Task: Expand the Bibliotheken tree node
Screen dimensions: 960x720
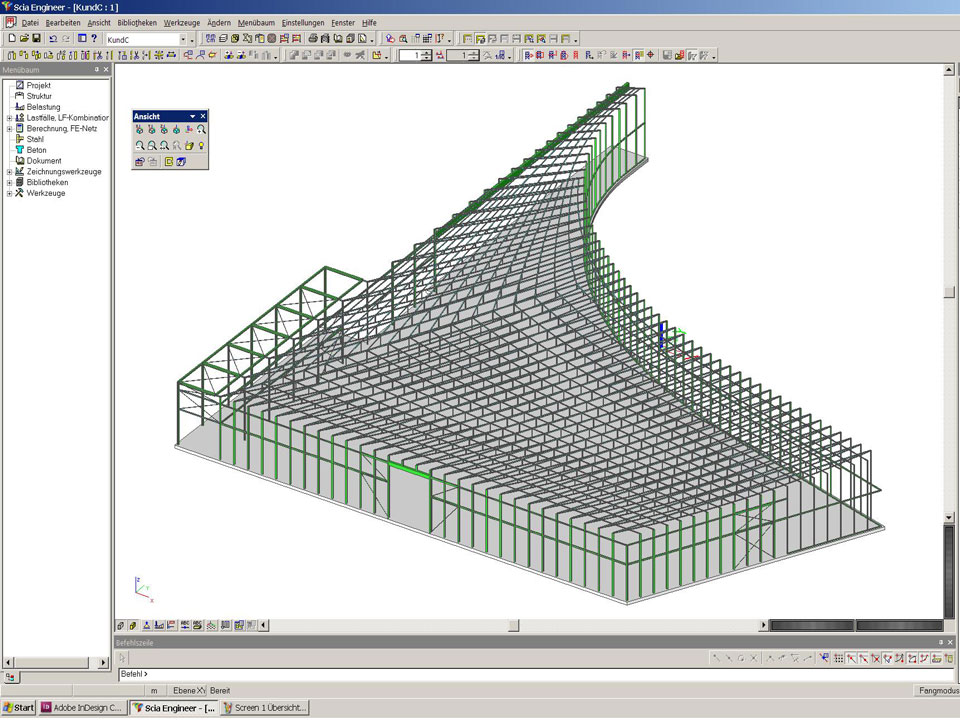Action: (9, 183)
